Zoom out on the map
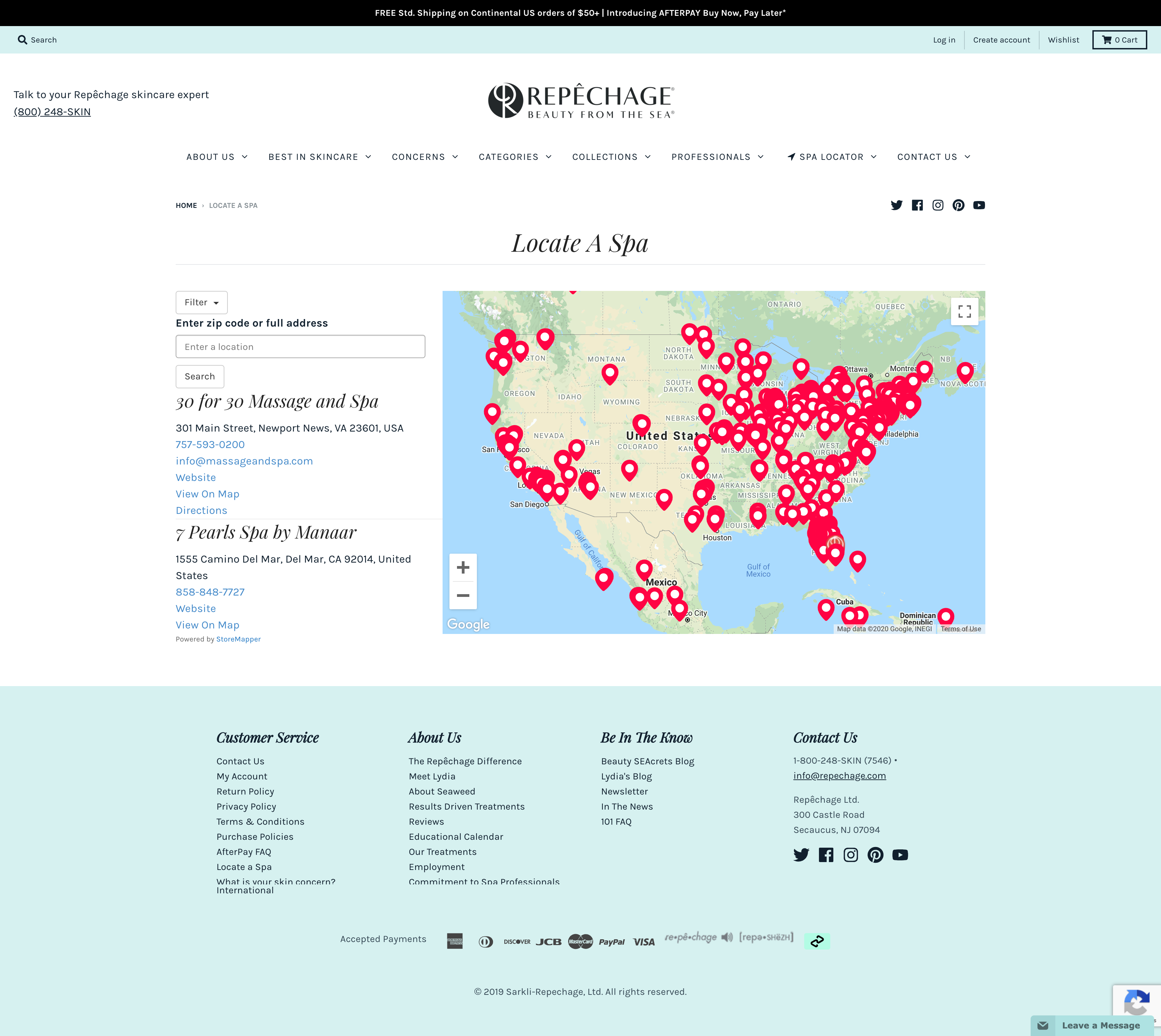The height and width of the screenshot is (1036, 1161). (x=463, y=596)
